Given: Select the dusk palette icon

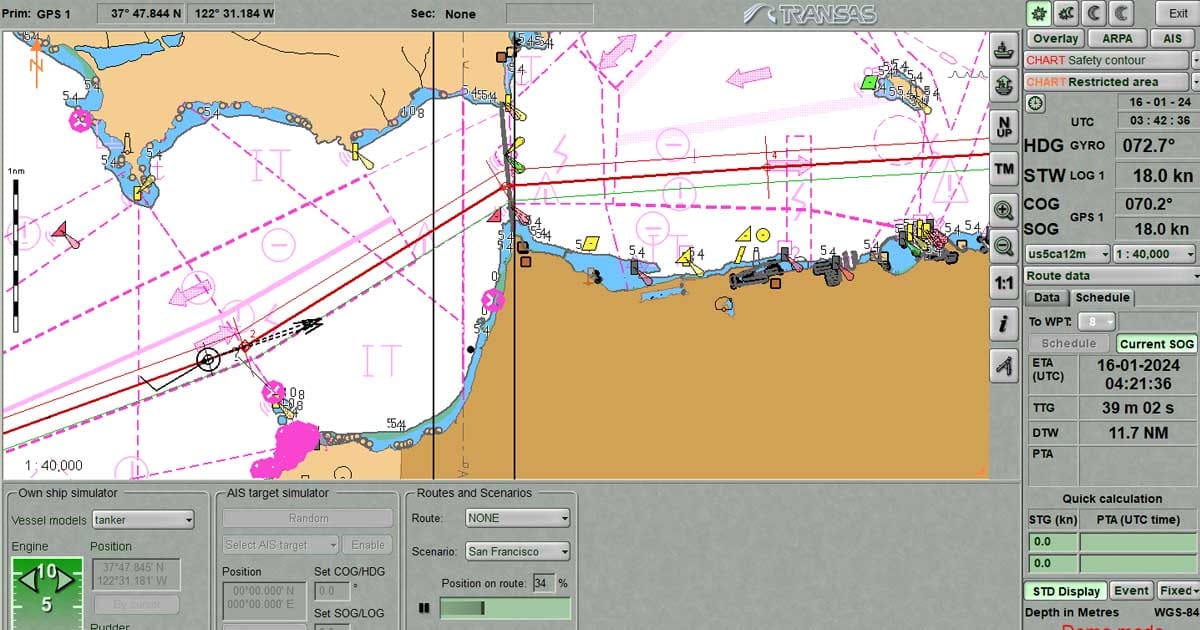Looking at the screenshot, I should point(1066,13).
